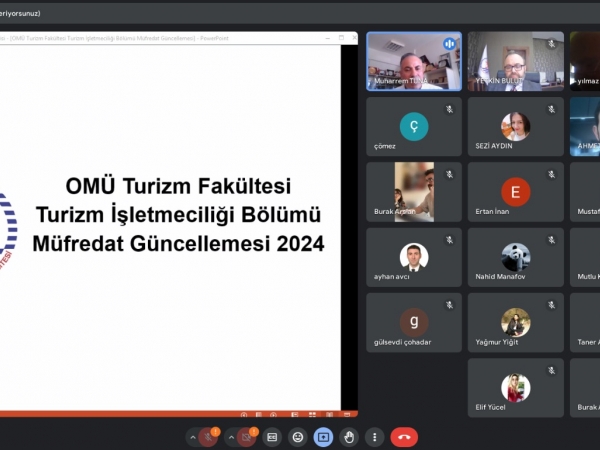Open microphone audio settings chevron
Screen dimensions: 600x450
[193, 437]
